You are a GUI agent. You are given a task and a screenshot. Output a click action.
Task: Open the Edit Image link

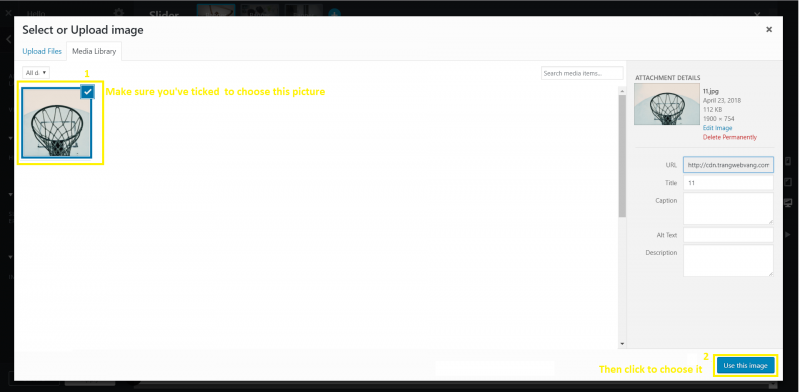click(717, 128)
